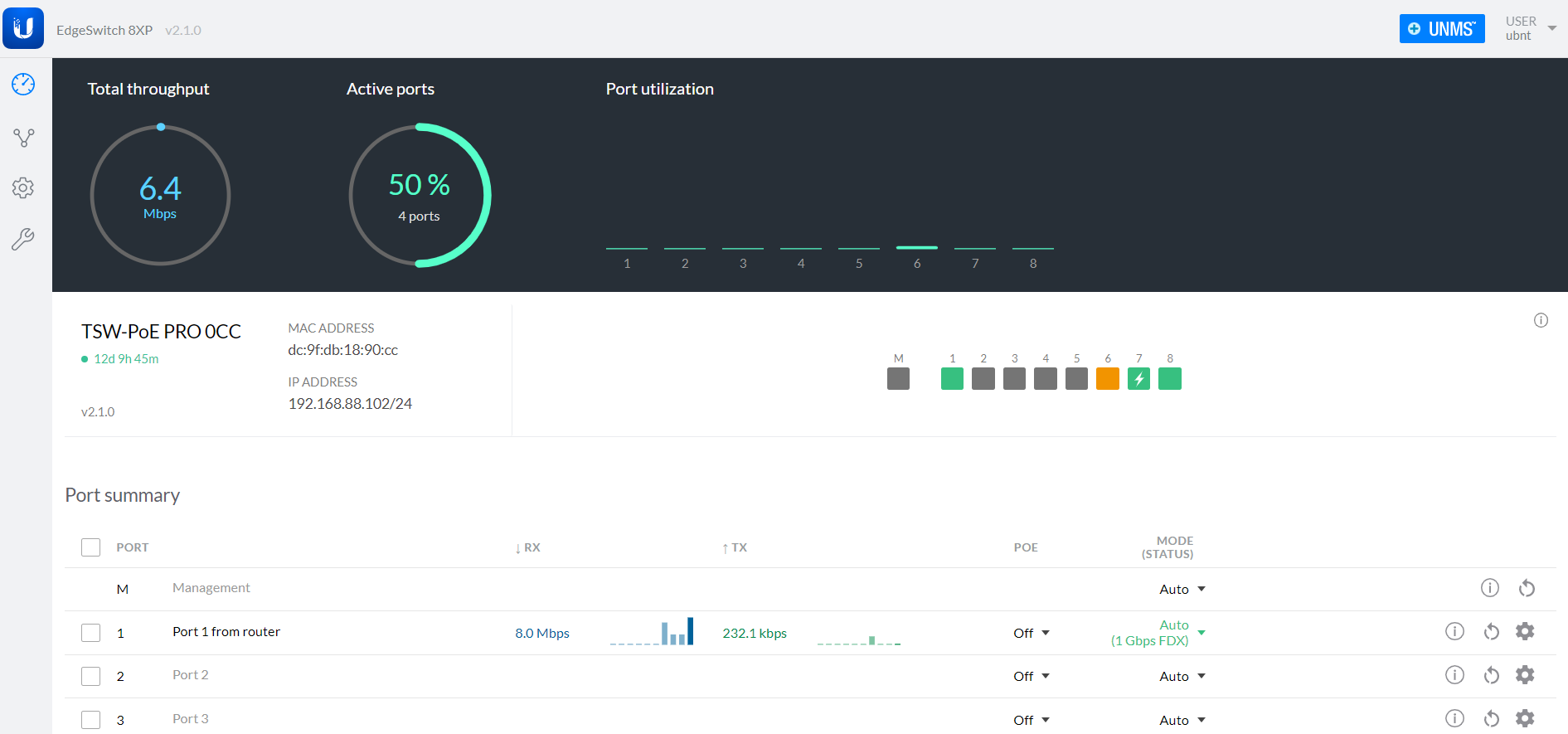Open Port 1 POE Off dropdown
Image resolution: width=1568 pixels, height=734 pixels.
tap(1032, 633)
